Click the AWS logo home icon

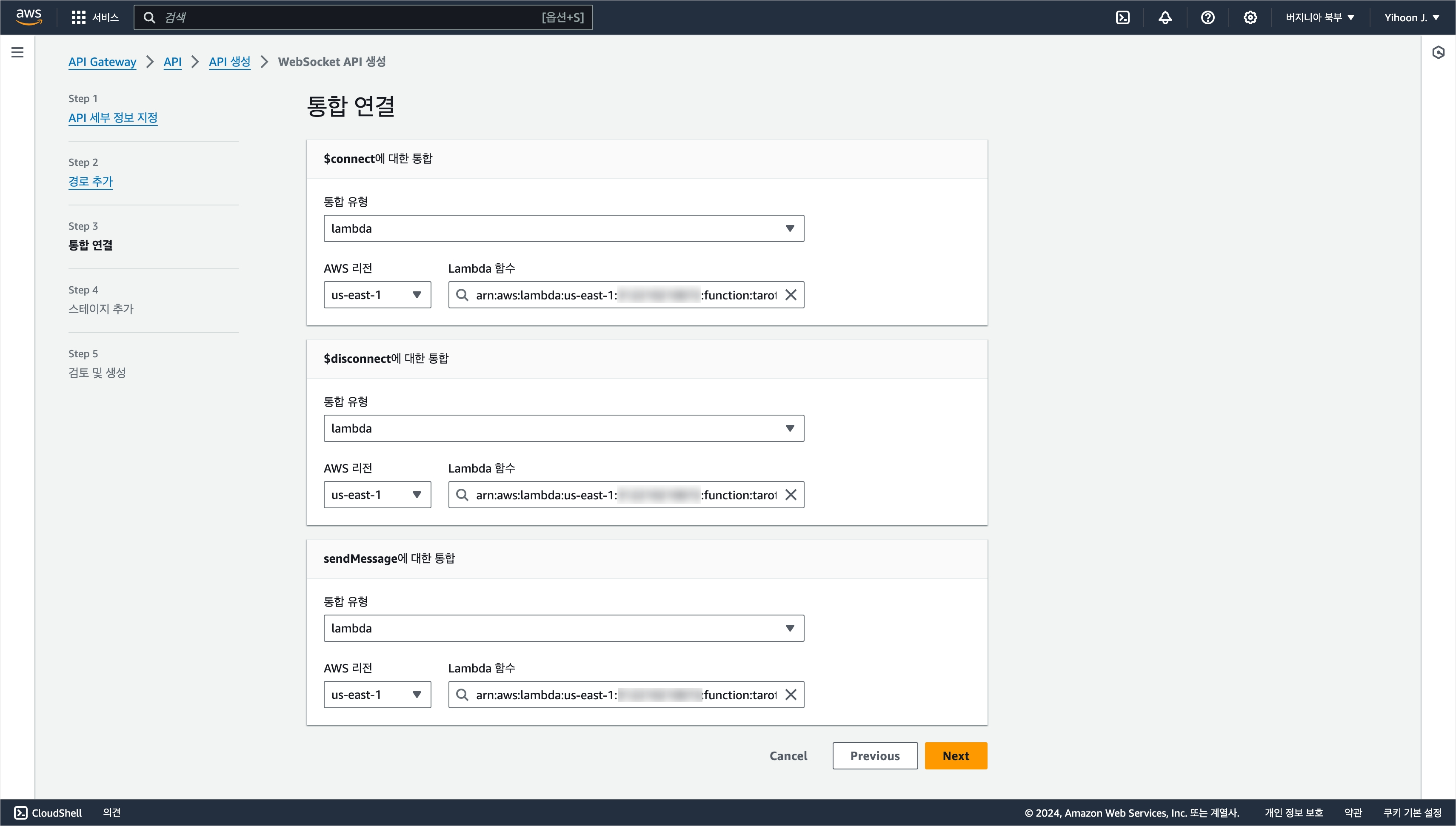coord(29,17)
